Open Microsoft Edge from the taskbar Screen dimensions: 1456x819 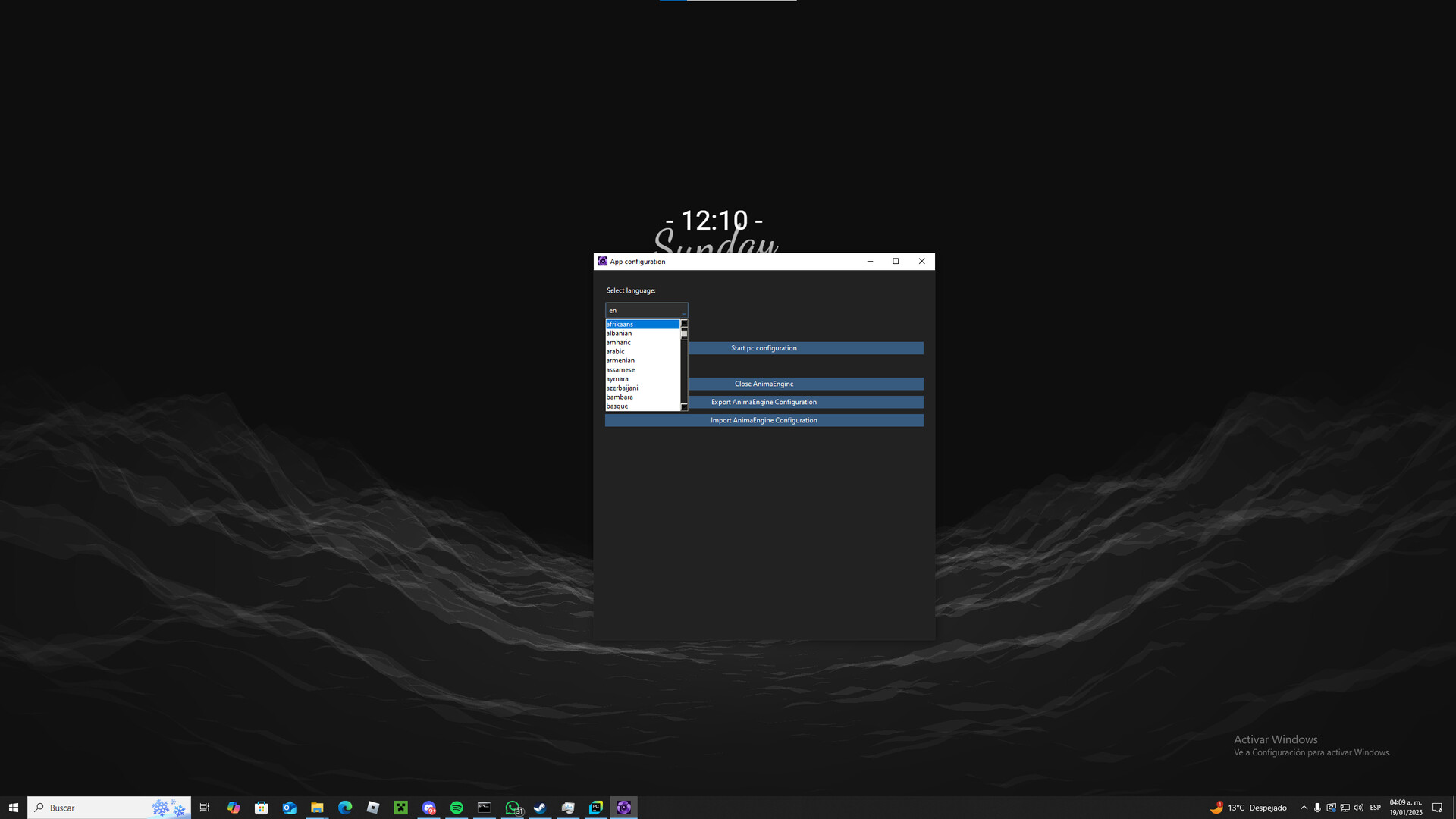(x=345, y=808)
